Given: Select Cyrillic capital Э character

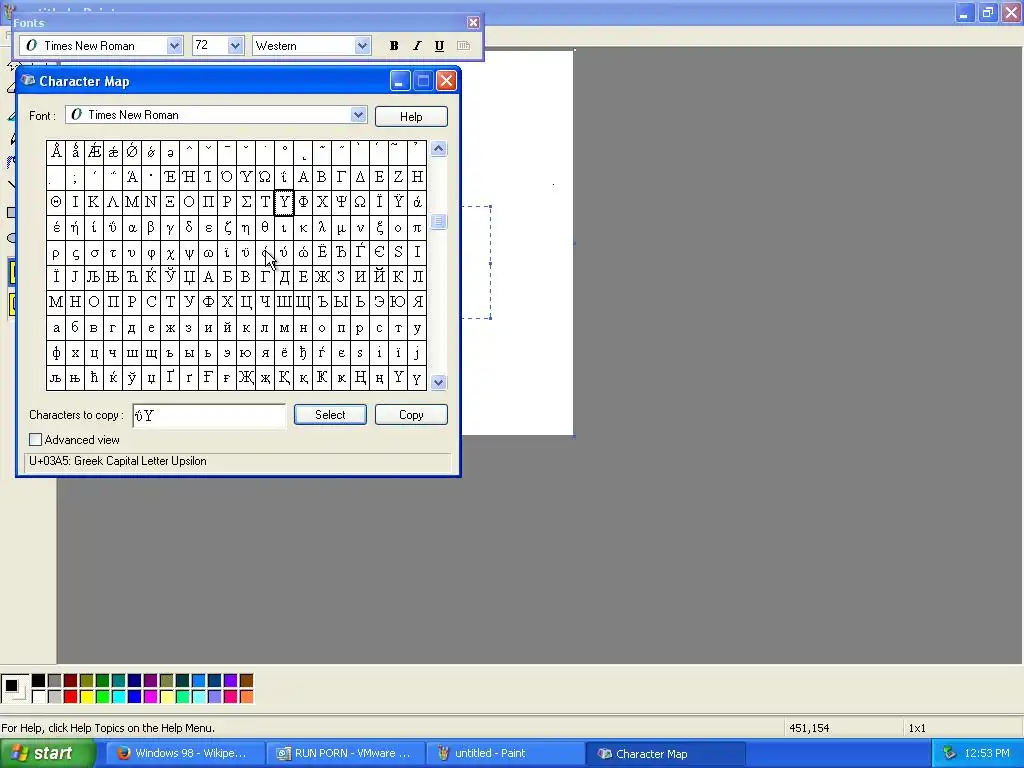Looking at the screenshot, I should pyautogui.click(x=379, y=302).
